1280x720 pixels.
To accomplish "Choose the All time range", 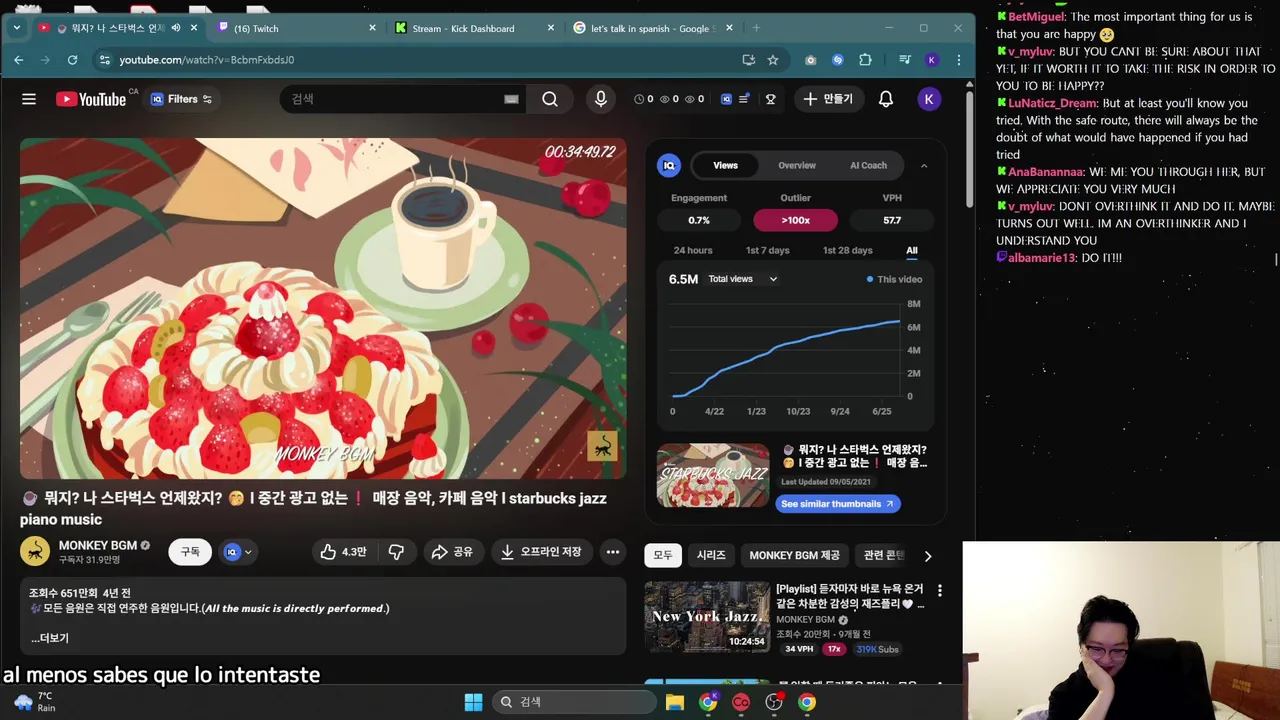I will pos(912,250).
